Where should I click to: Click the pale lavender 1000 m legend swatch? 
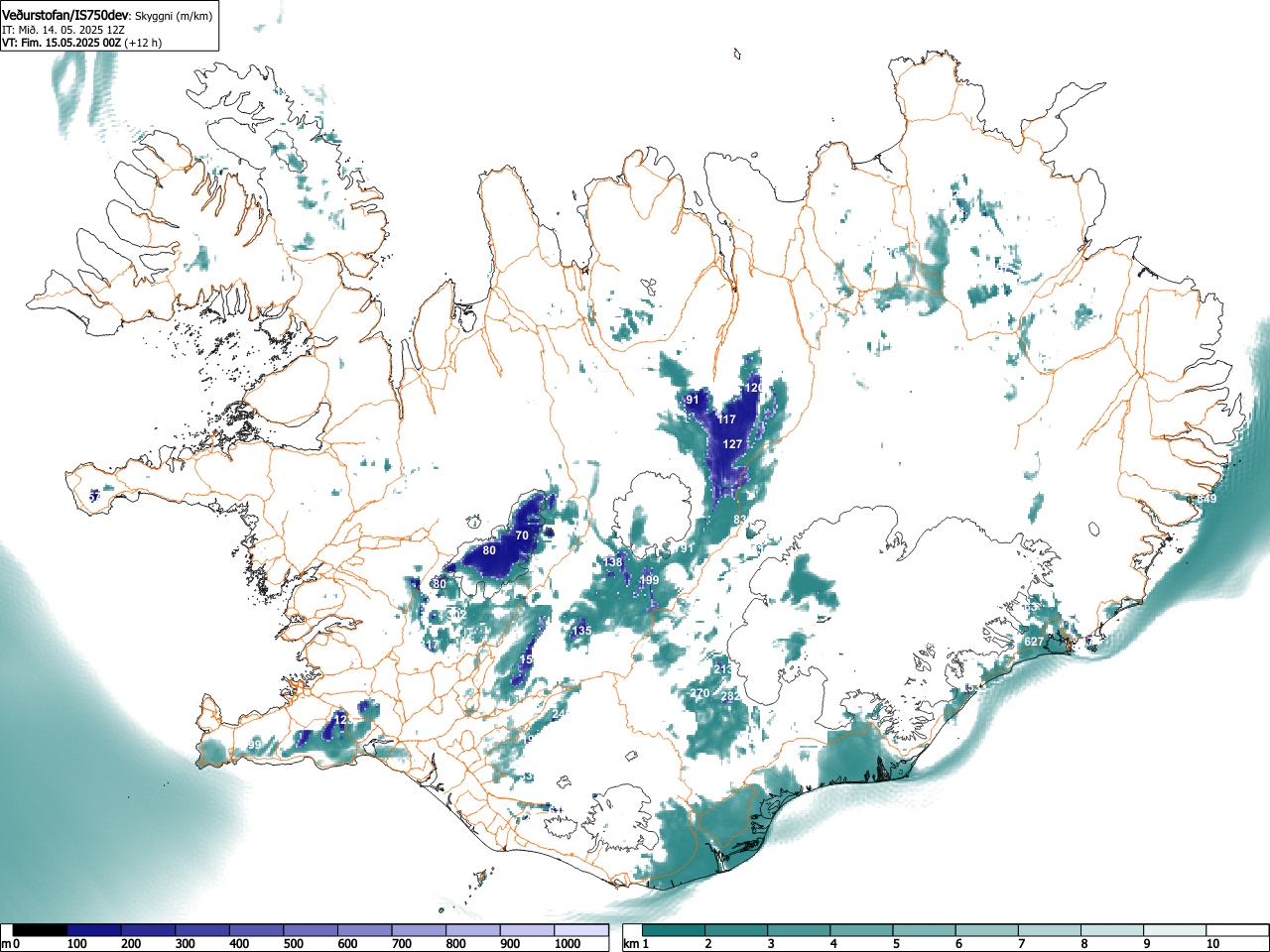(581, 930)
